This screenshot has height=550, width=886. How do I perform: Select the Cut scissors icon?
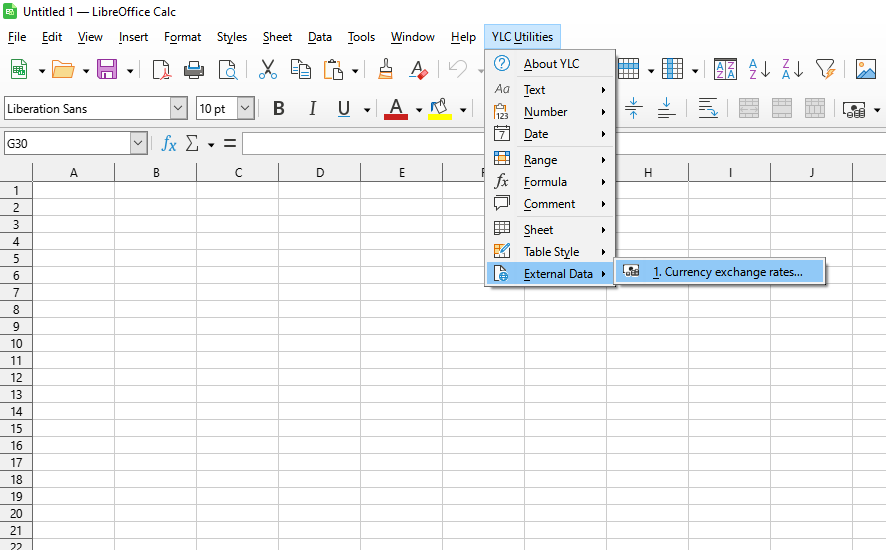[267, 69]
